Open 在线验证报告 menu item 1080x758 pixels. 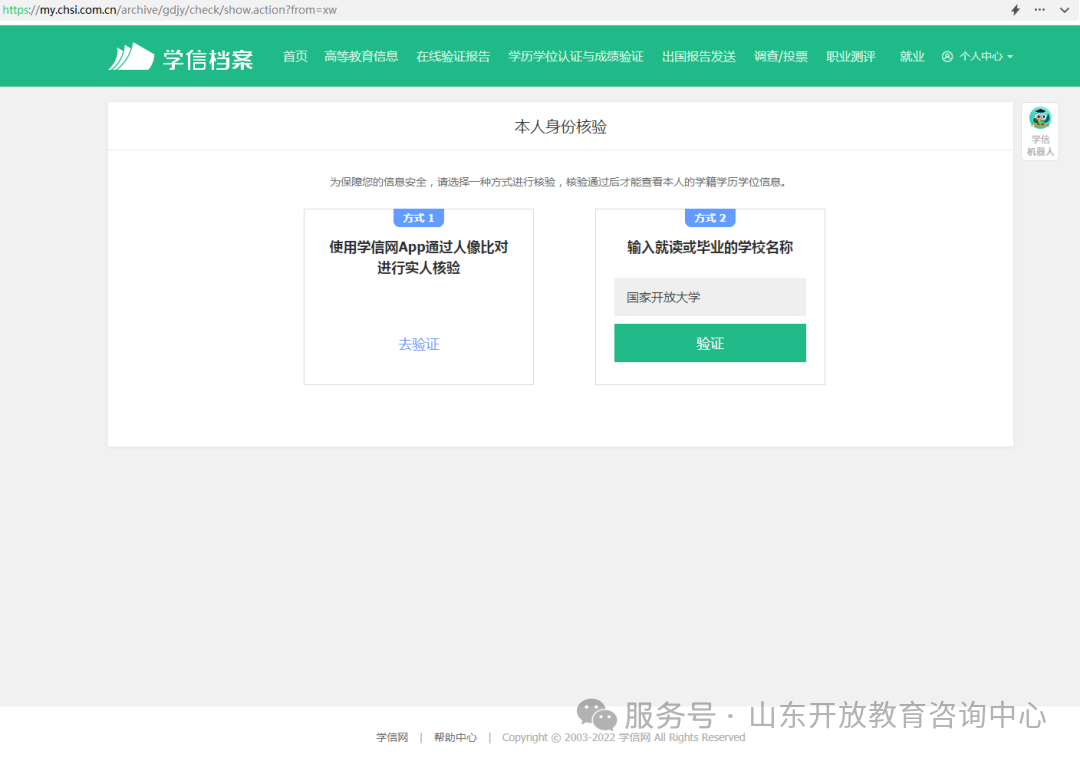point(453,56)
